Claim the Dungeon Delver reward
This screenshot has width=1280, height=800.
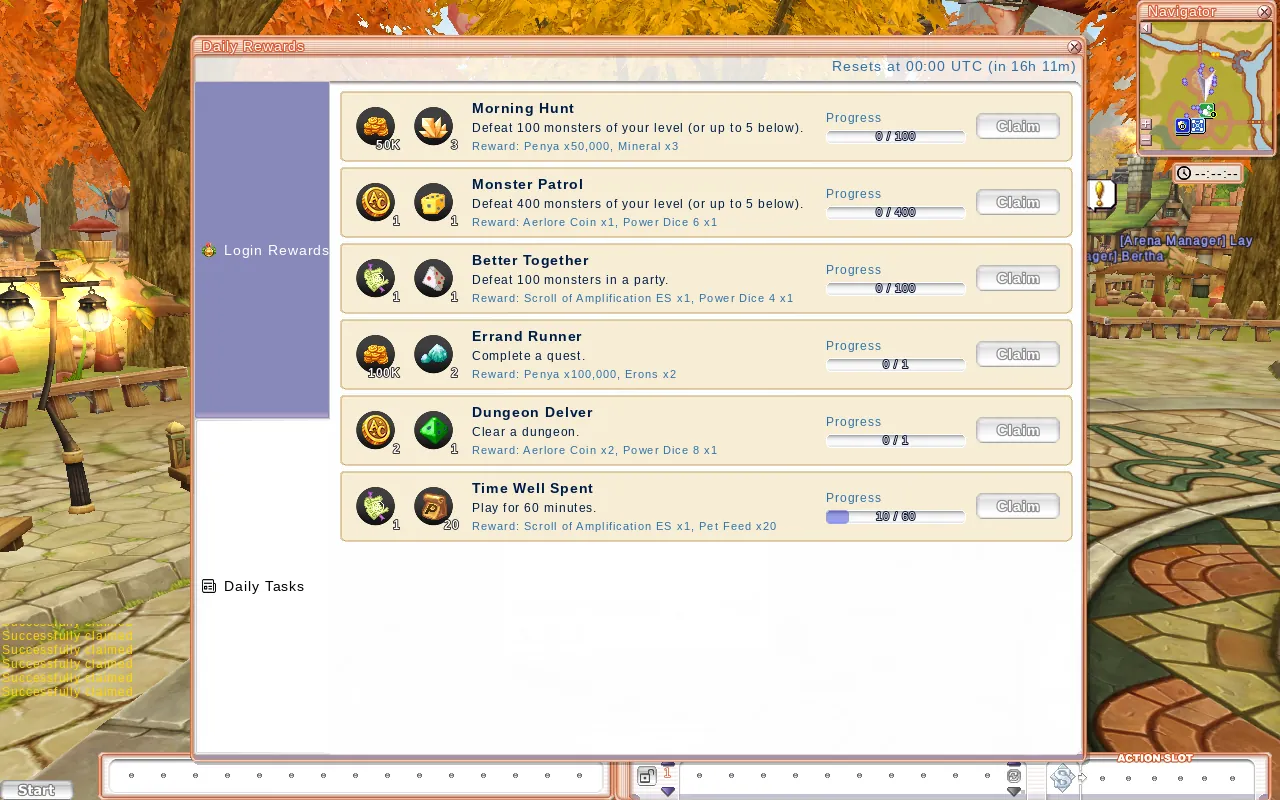[1018, 431]
